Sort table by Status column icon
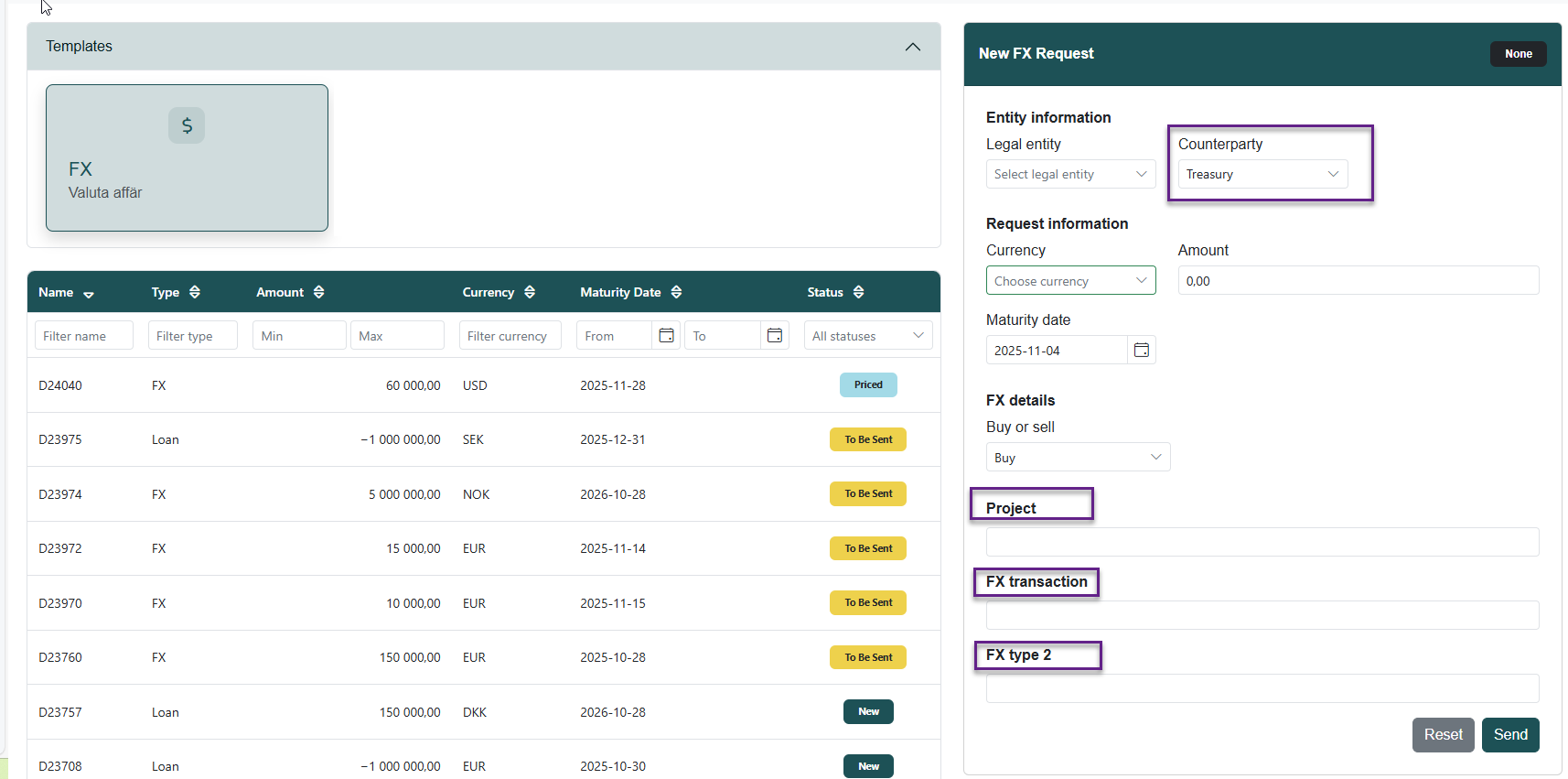1568x779 pixels. [858, 292]
